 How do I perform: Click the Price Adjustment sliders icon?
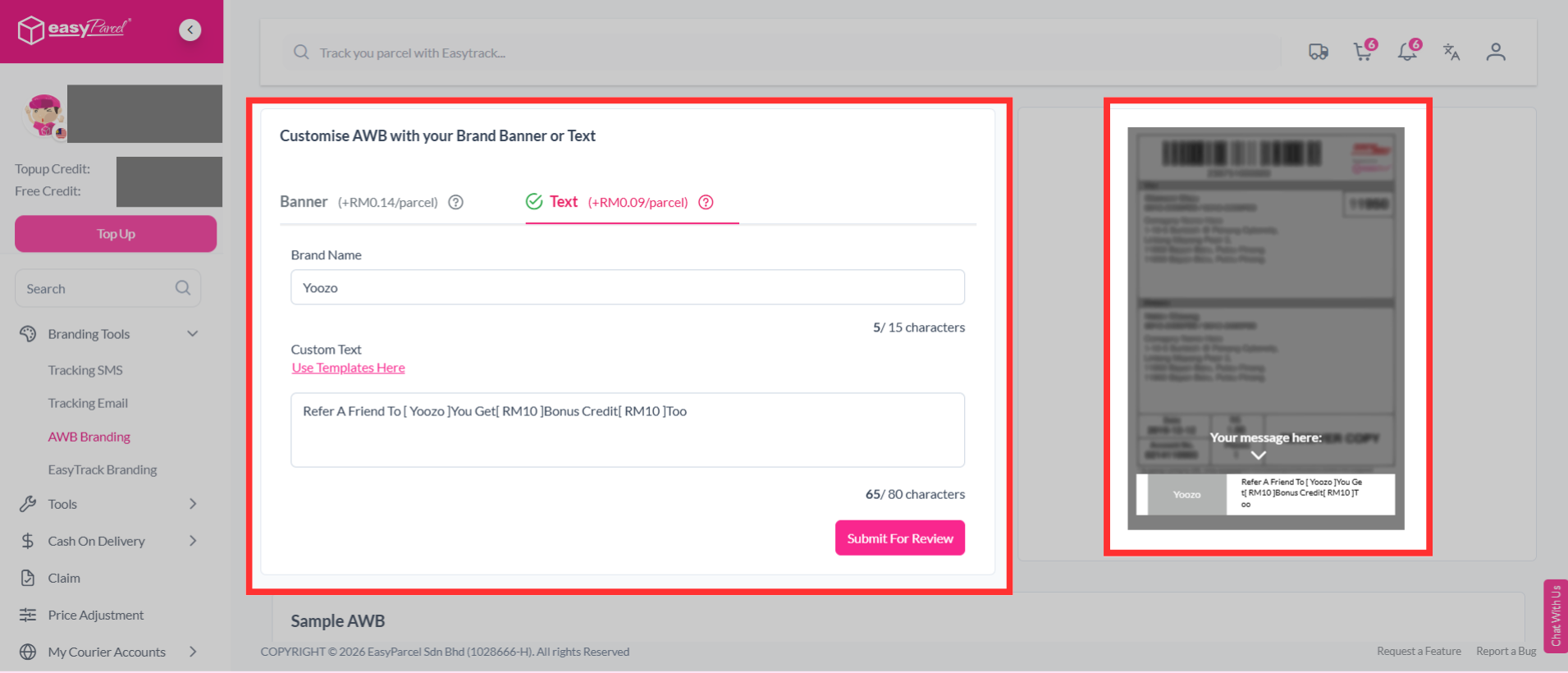click(28, 615)
